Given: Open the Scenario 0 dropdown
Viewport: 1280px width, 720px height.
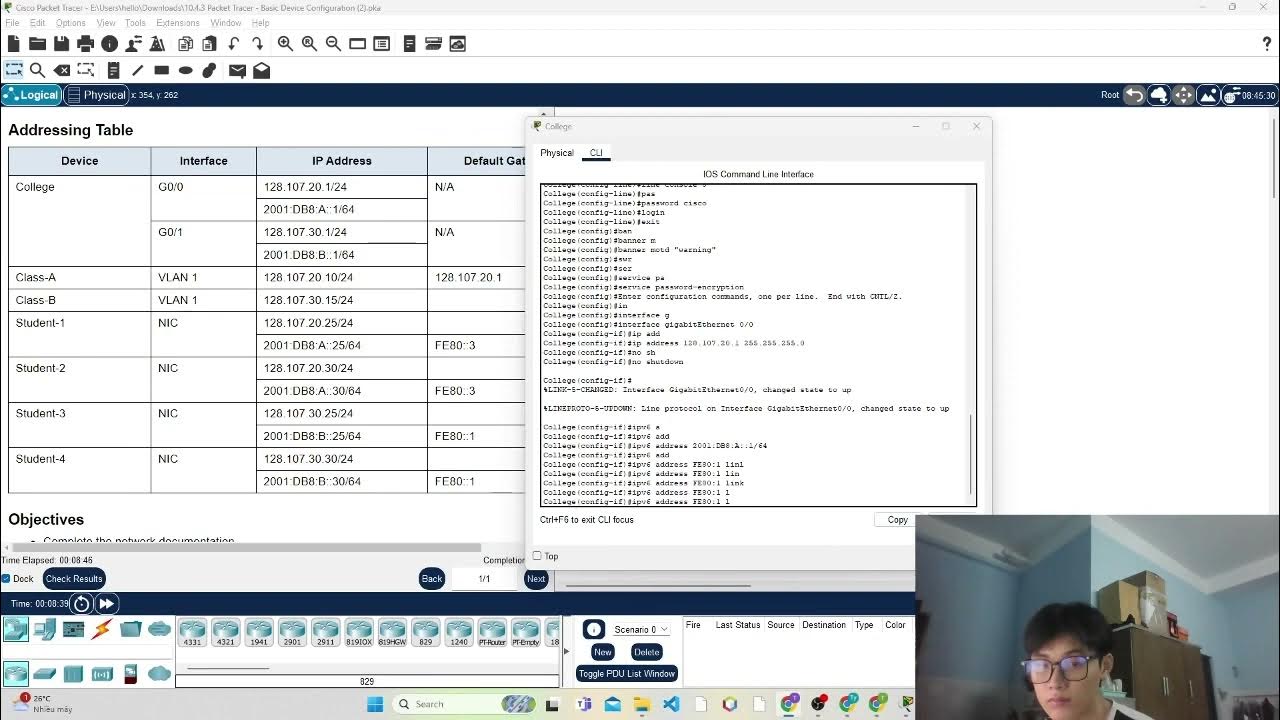Looking at the screenshot, I should [640, 629].
